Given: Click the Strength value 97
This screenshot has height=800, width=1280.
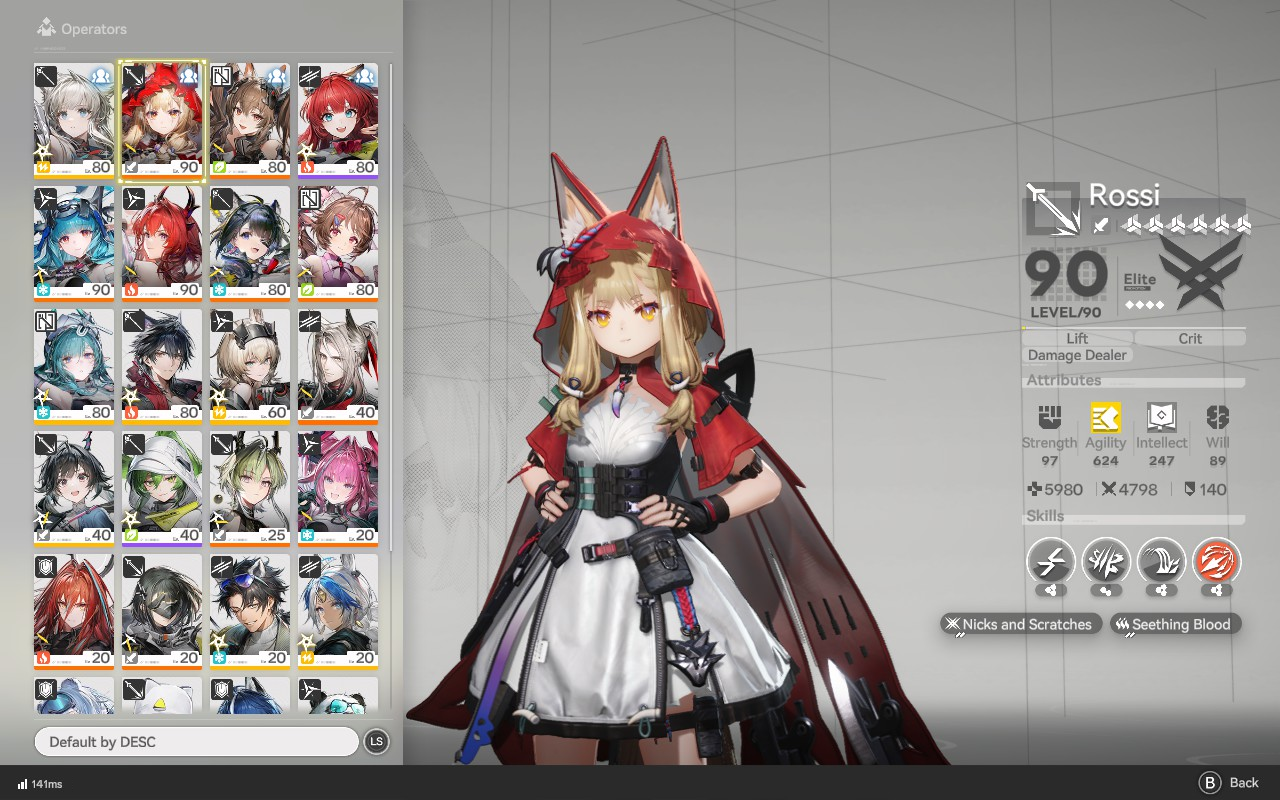Looking at the screenshot, I should [1049, 461].
